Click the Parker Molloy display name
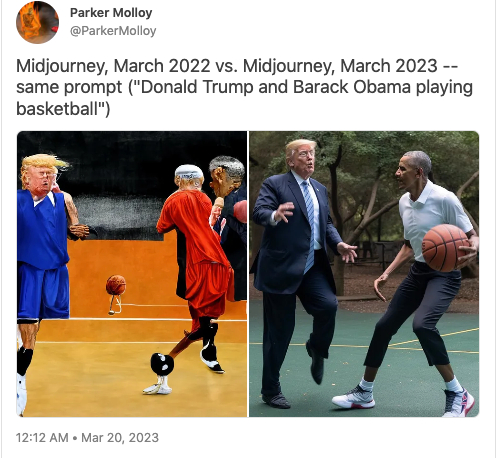Image resolution: width=497 pixels, height=458 pixels. click(x=111, y=13)
